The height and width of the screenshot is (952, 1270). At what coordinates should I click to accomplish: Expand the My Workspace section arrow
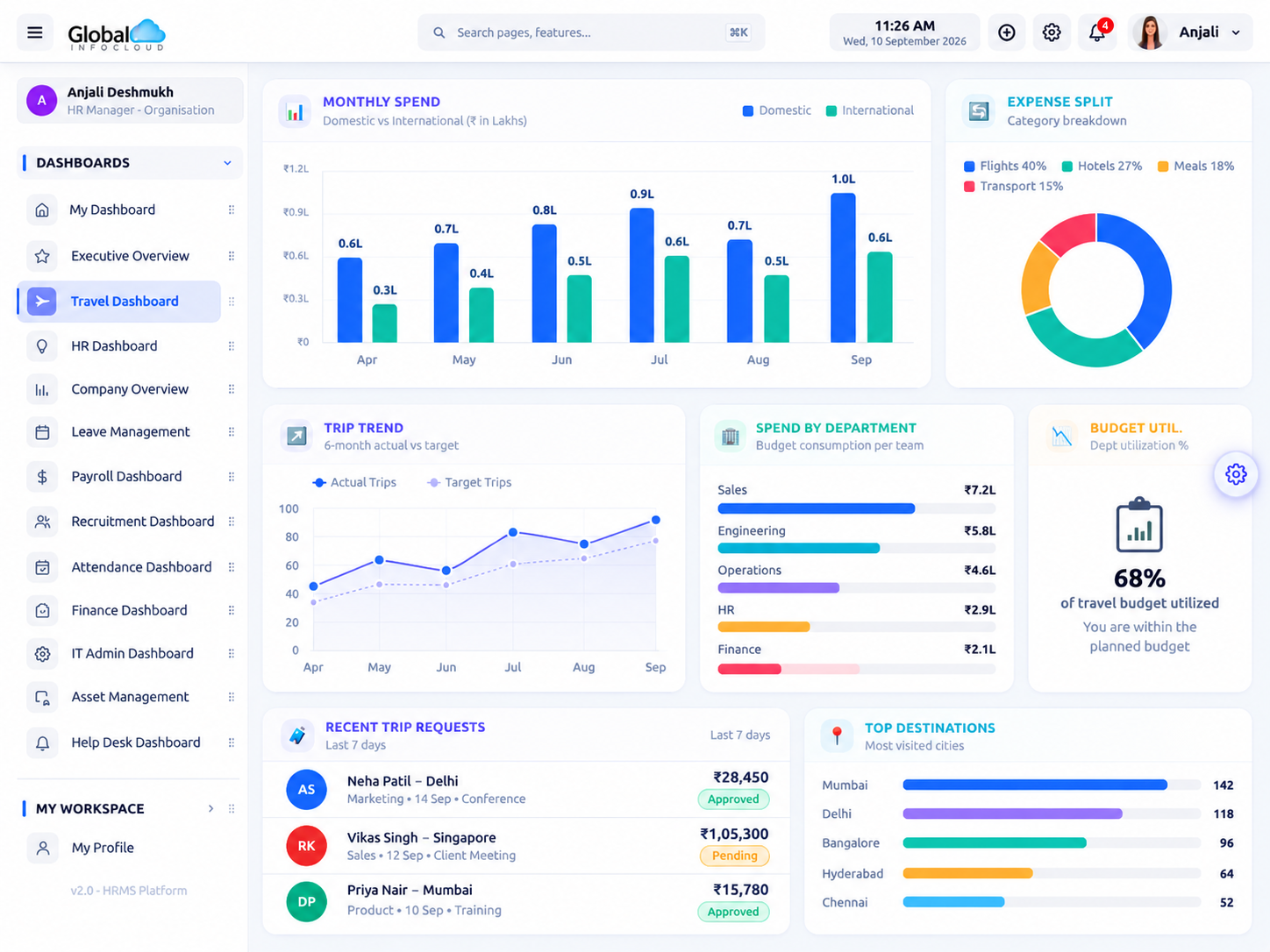click(210, 808)
